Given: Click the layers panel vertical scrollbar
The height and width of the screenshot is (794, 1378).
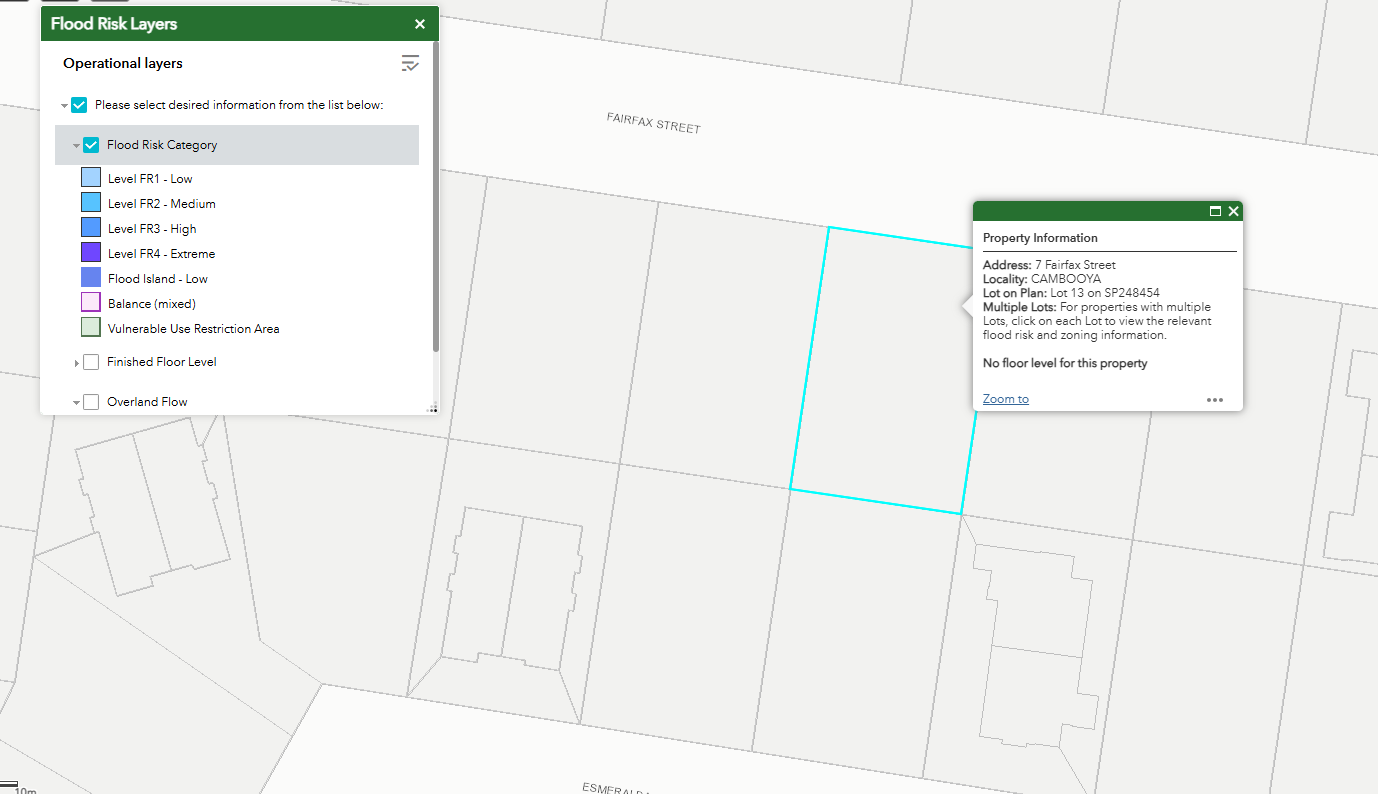Looking at the screenshot, I should tap(435, 200).
